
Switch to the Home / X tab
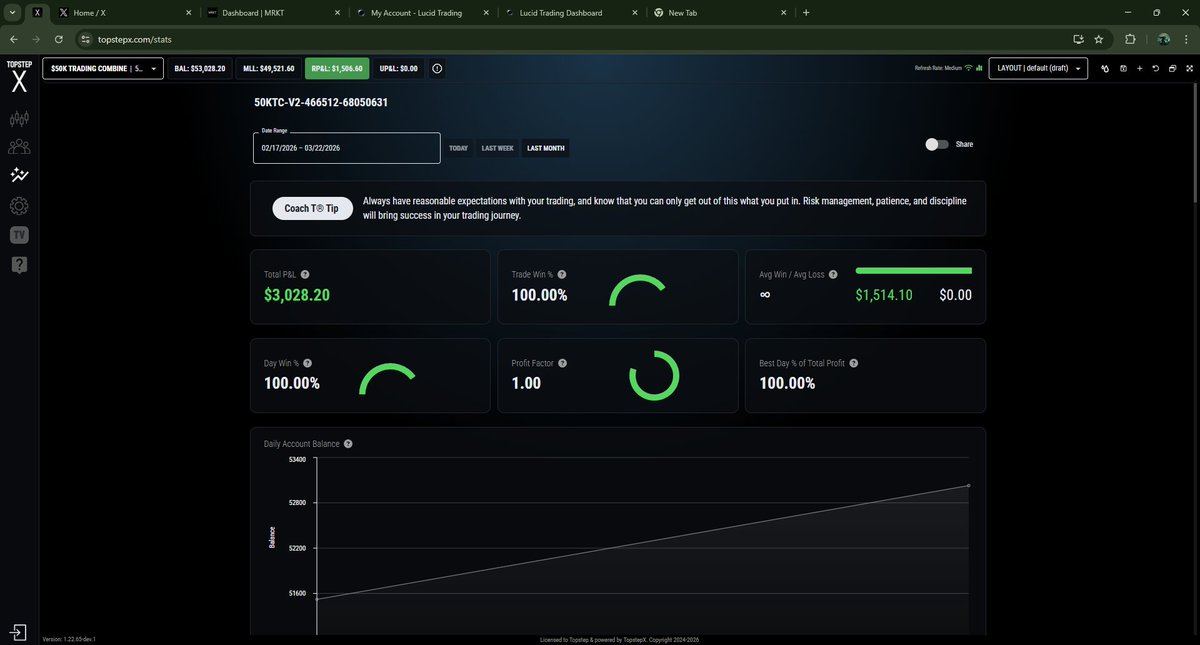(x=123, y=13)
